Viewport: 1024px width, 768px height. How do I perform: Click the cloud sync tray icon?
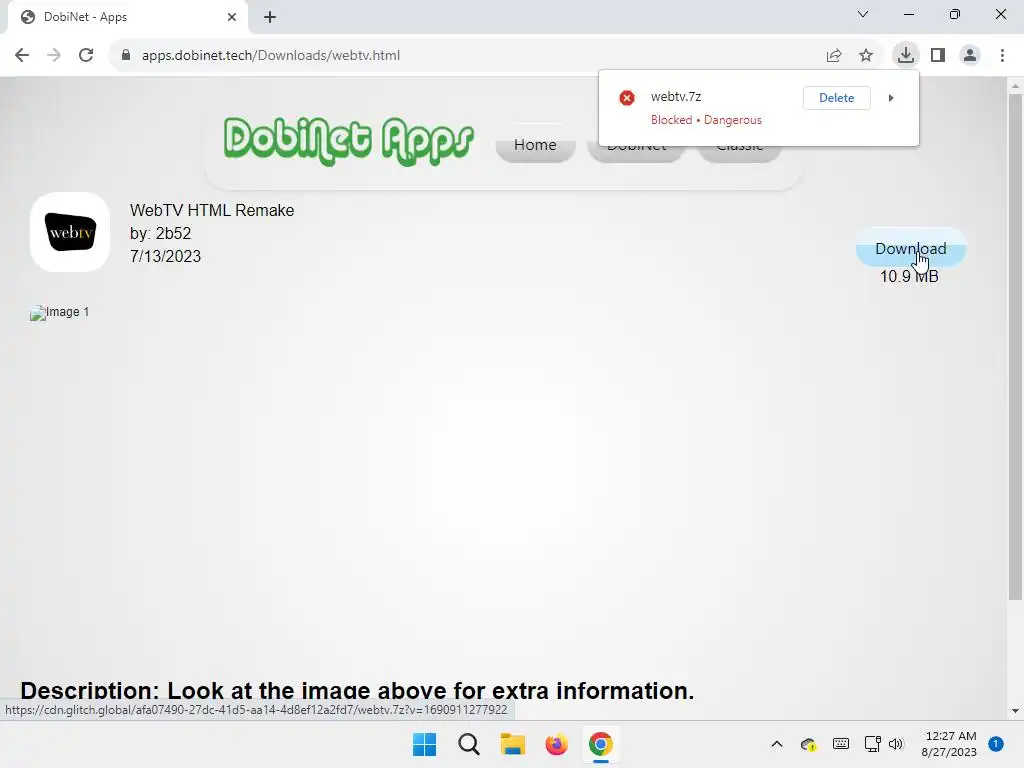pyautogui.click(x=808, y=744)
